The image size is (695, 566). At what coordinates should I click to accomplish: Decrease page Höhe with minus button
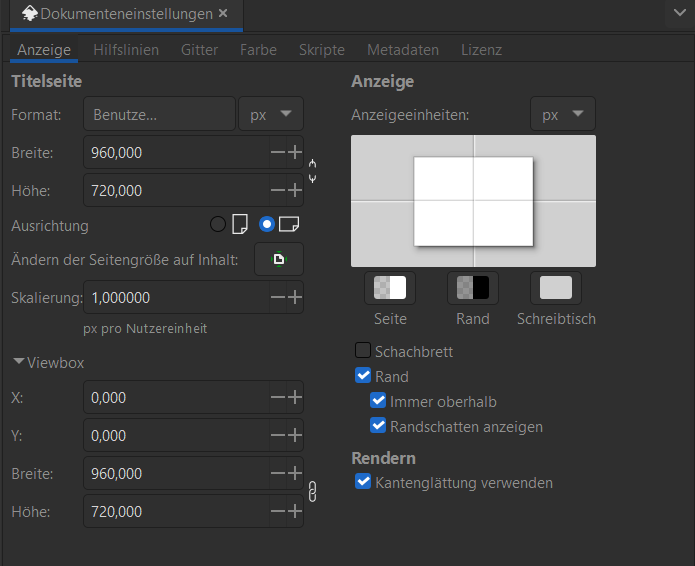click(278, 190)
